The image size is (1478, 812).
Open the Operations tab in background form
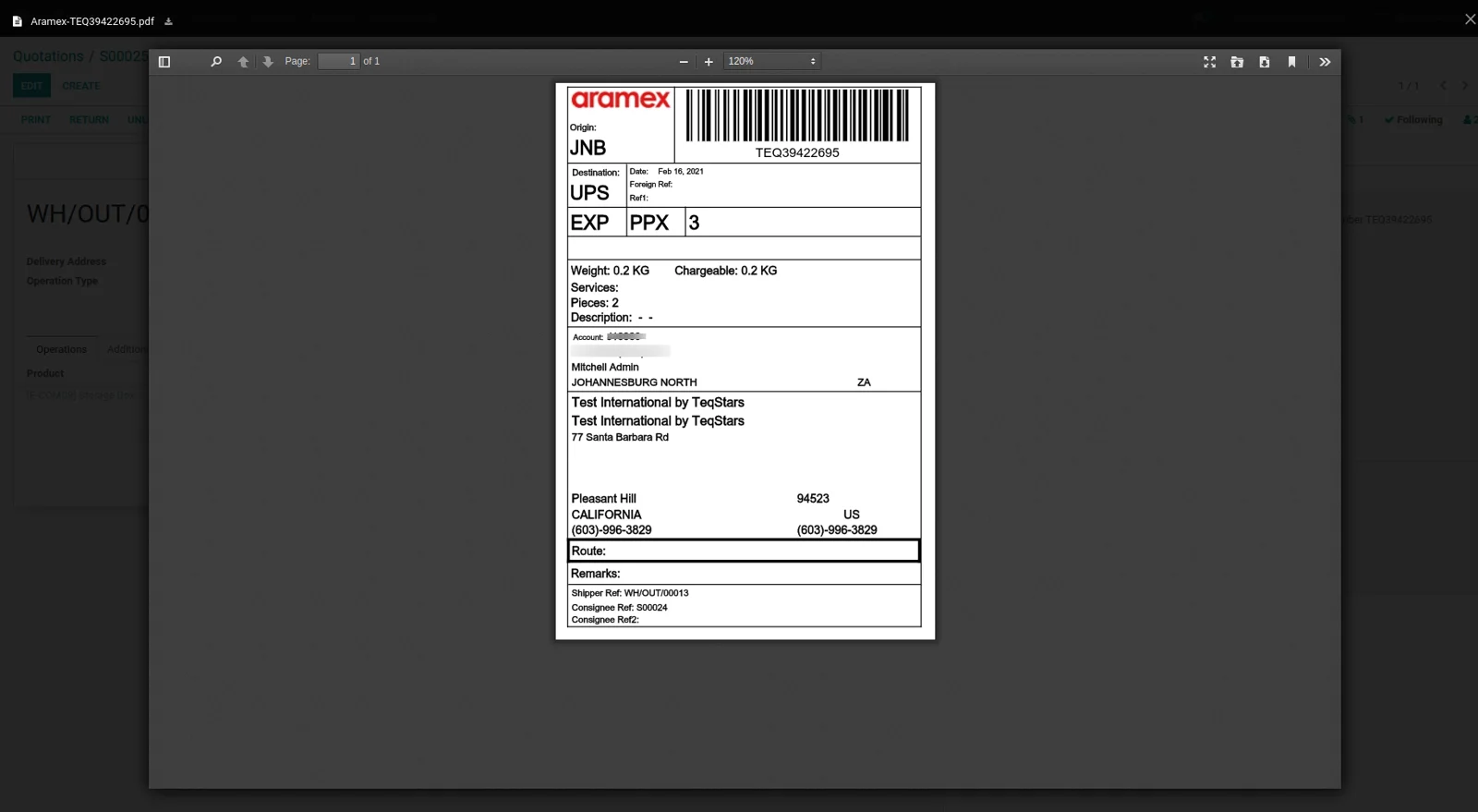(x=61, y=349)
